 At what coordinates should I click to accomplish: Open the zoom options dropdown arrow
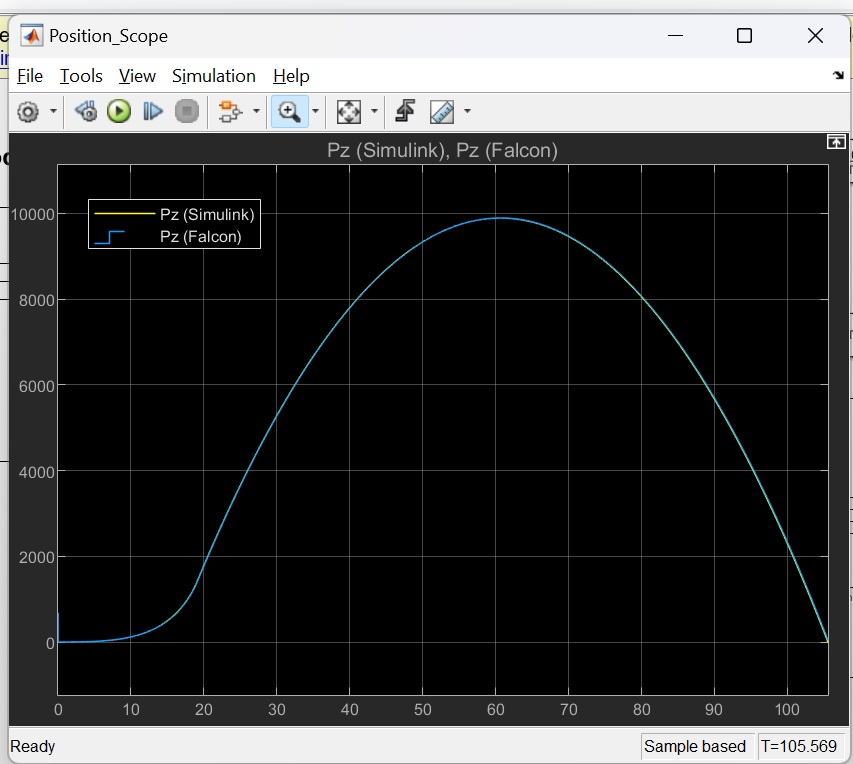313,112
